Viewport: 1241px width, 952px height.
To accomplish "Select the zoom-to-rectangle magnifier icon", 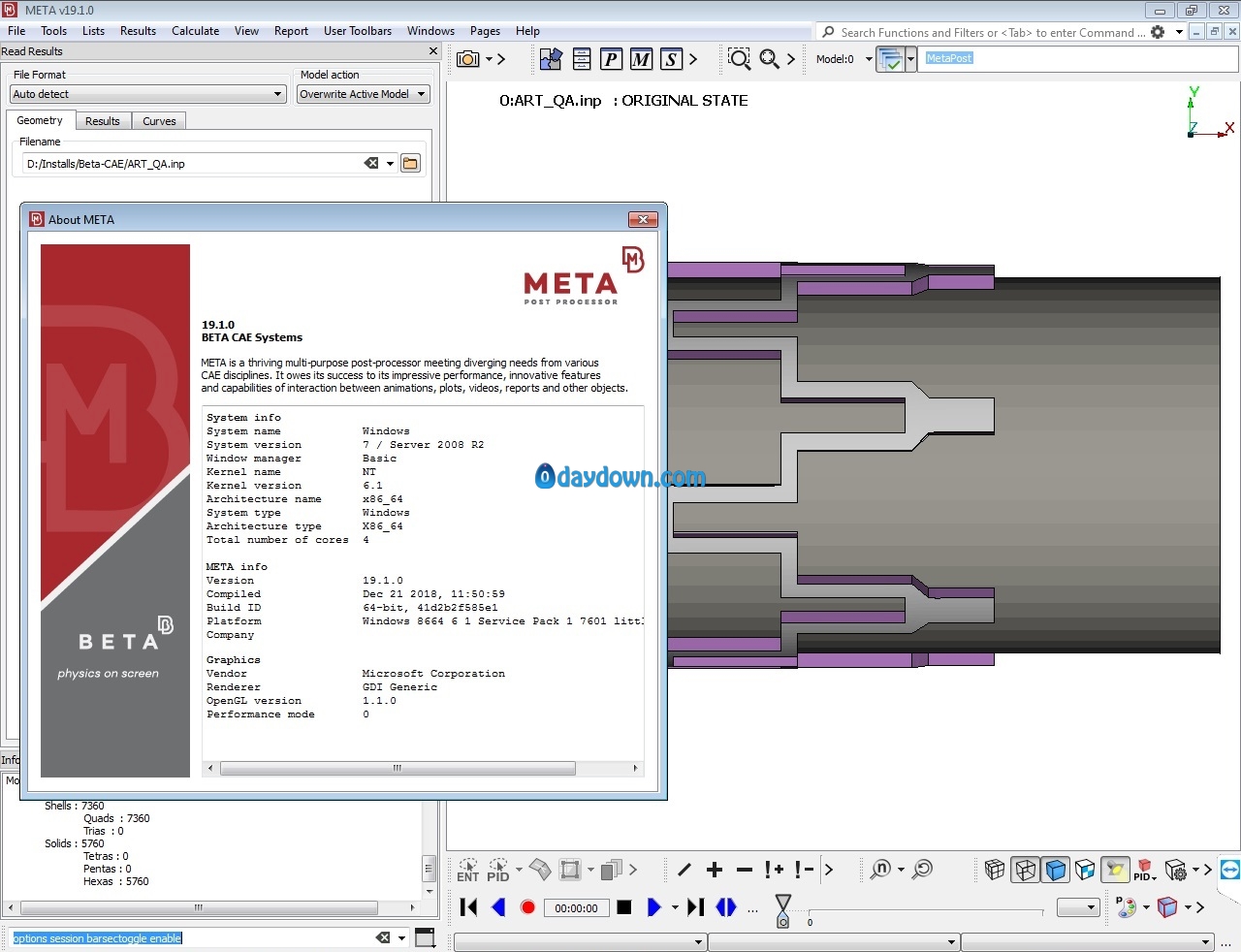I will 739,59.
